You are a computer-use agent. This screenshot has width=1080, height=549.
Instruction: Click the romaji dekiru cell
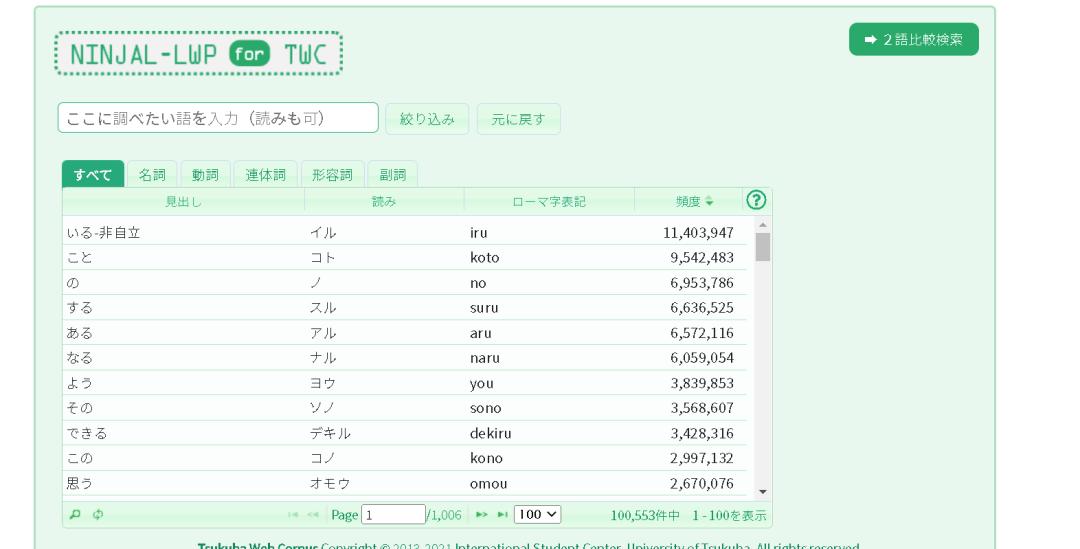click(490, 433)
